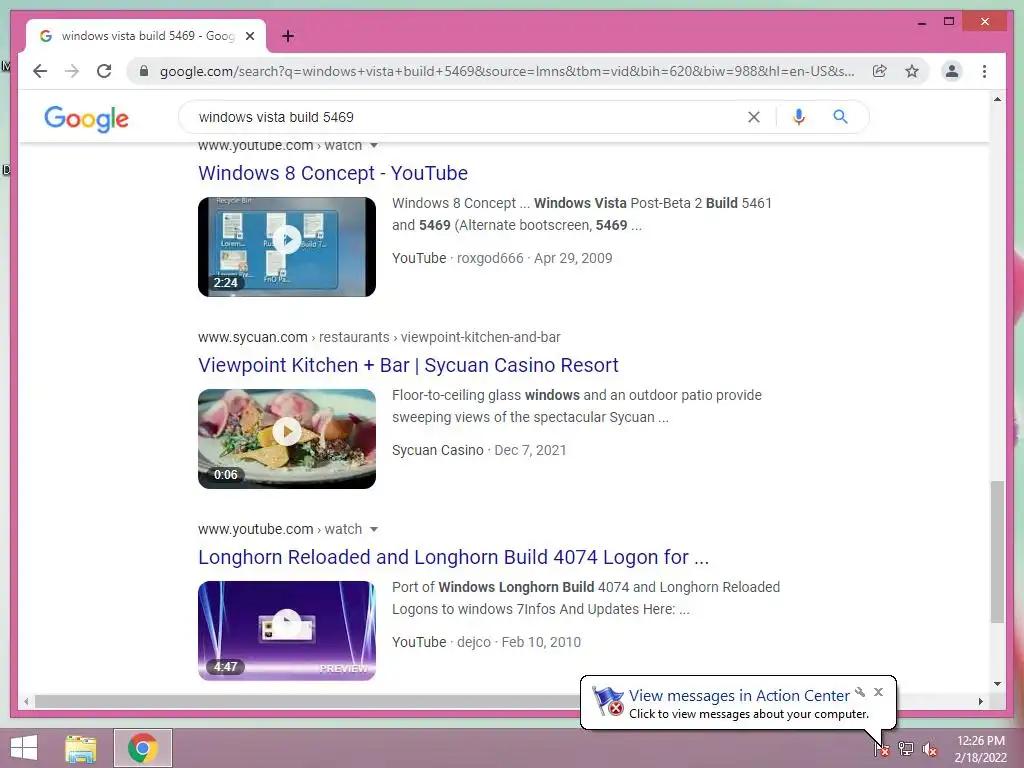The width and height of the screenshot is (1024, 768).
Task: Reload the Google search page
Action: (104, 71)
